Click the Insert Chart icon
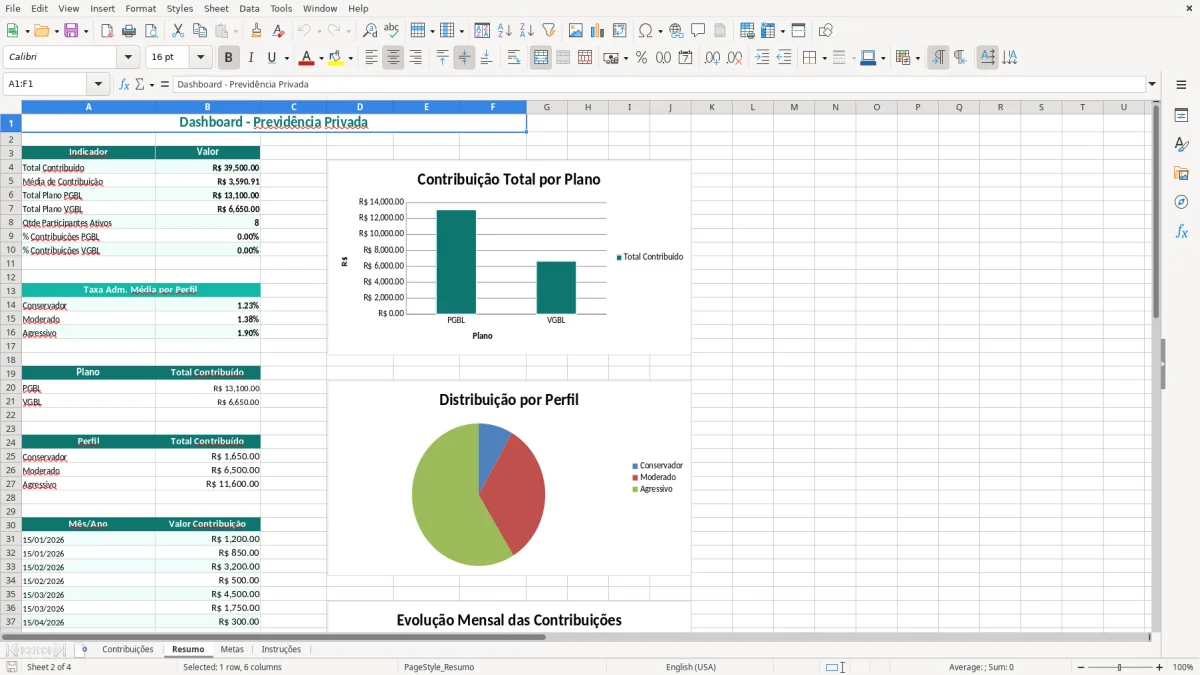The width and height of the screenshot is (1200, 675). 598,31
